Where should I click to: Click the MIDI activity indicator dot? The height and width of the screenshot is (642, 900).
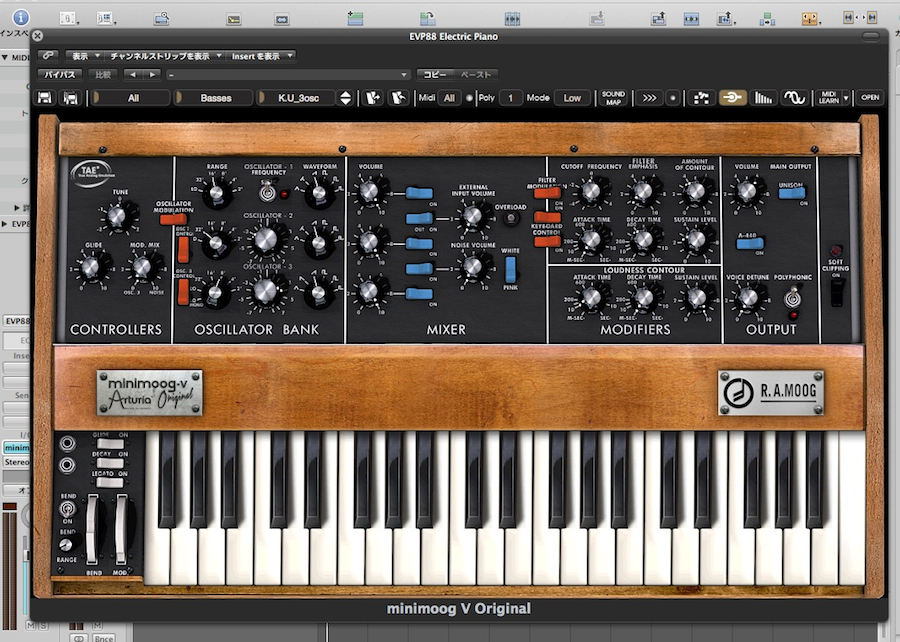[x=469, y=98]
